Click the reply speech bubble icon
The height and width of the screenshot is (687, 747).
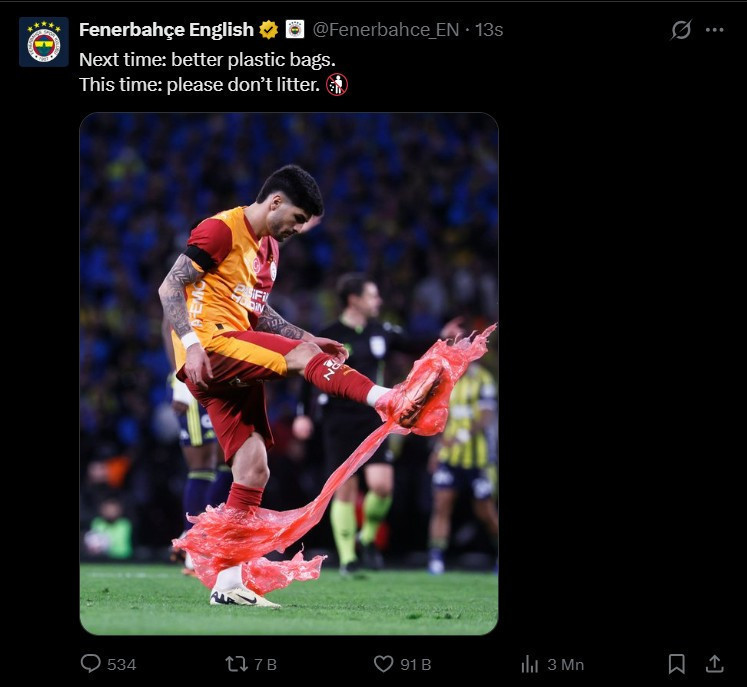point(90,664)
